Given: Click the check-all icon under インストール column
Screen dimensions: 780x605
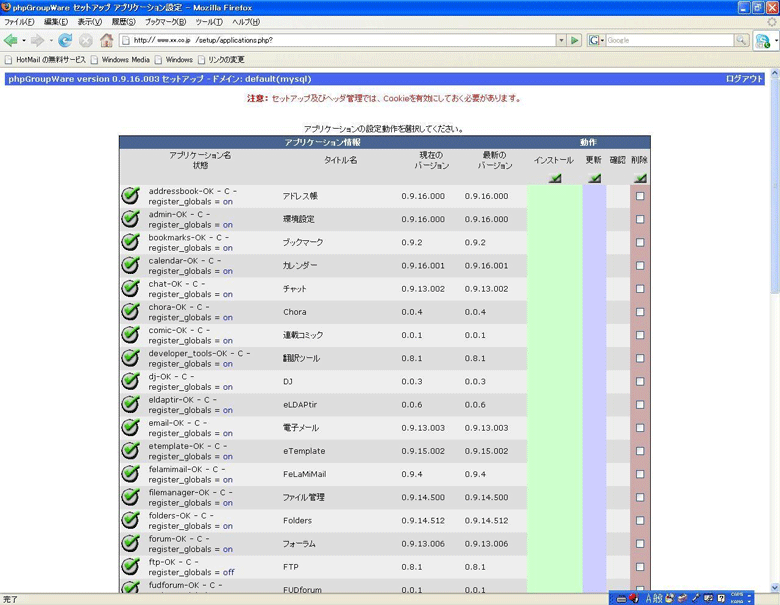Looking at the screenshot, I should tap(555, 178).
